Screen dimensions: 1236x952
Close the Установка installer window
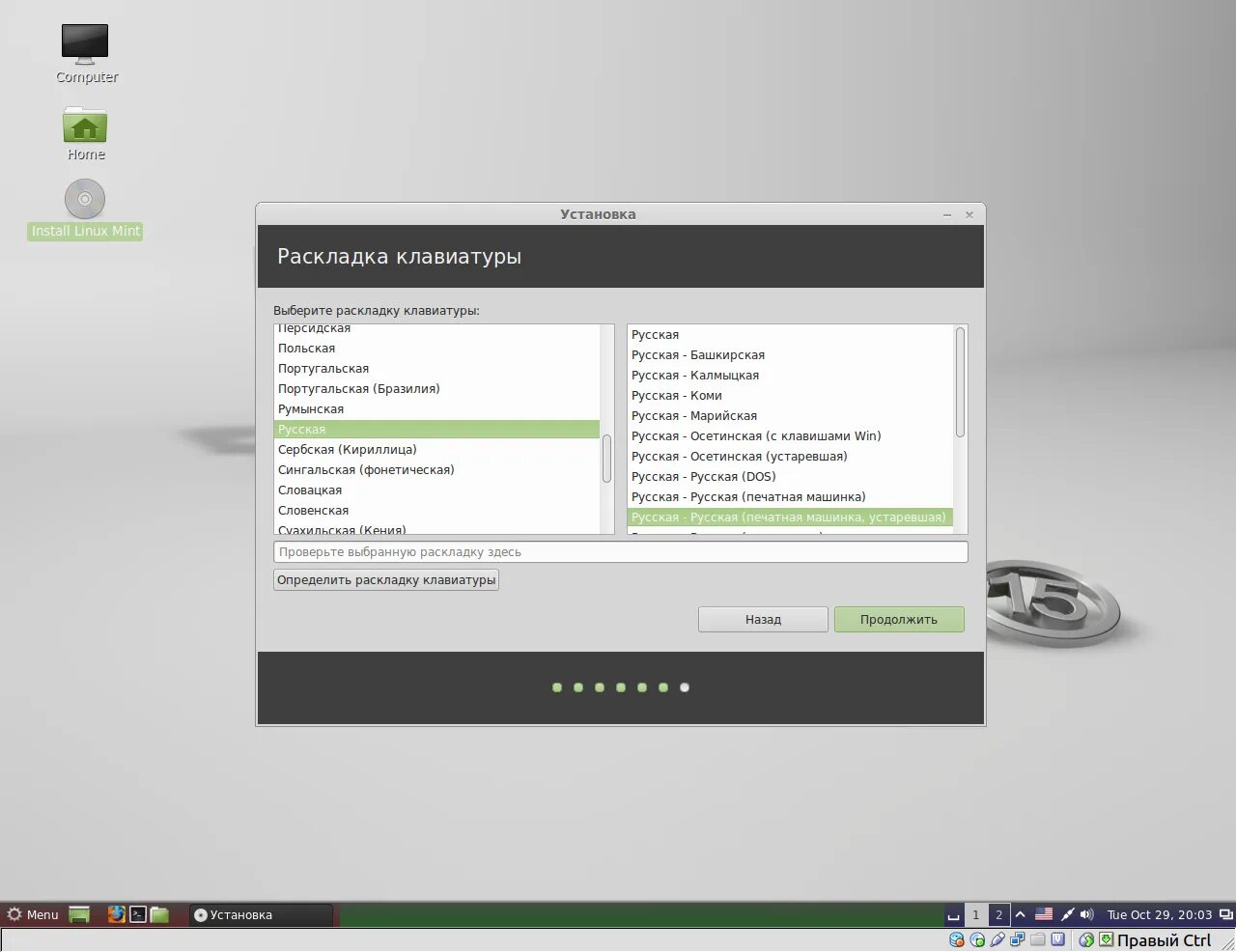tap(969, 214)
